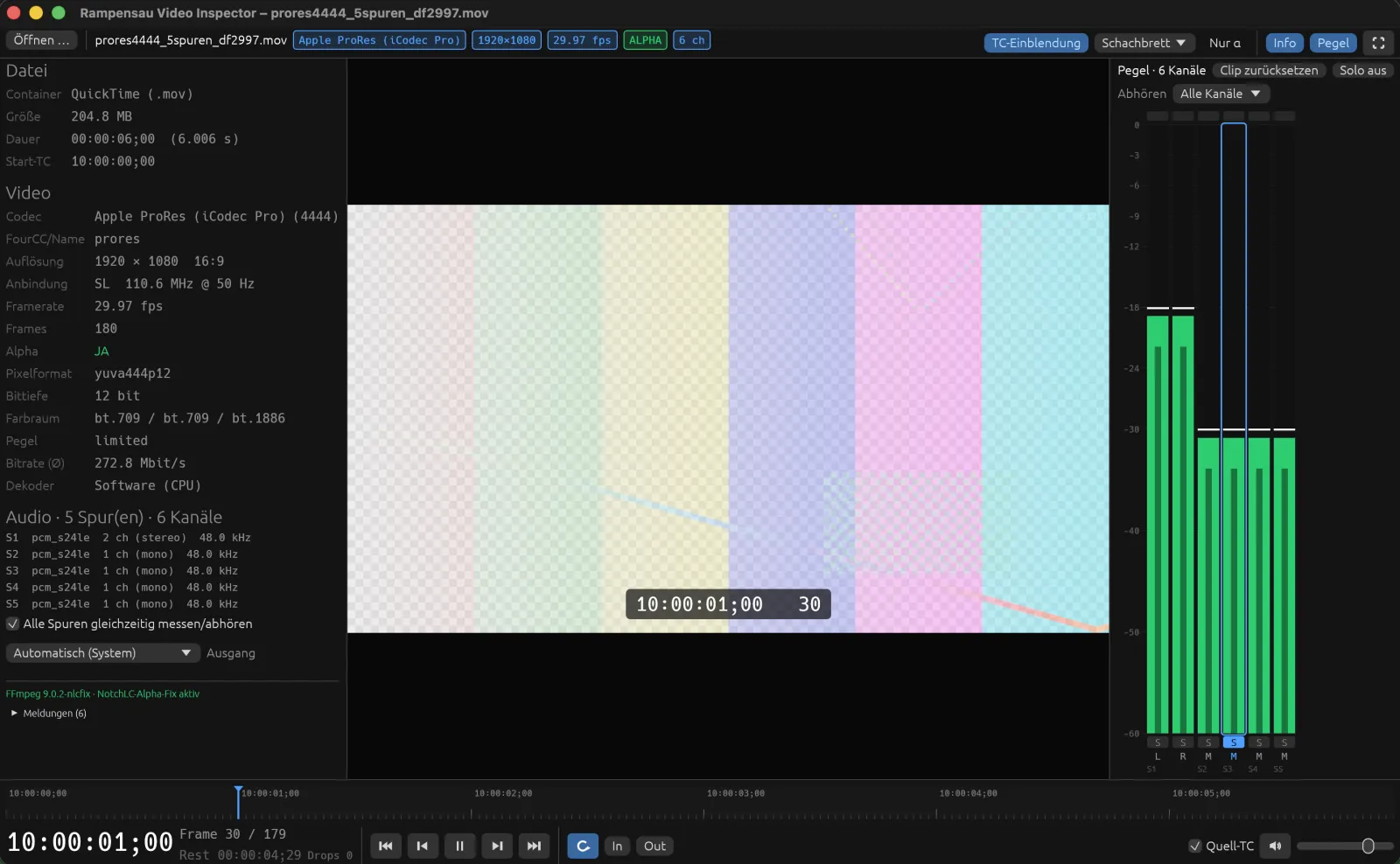
Task: Toggle the Pegel meters panel
Action: coord(1333,43)
